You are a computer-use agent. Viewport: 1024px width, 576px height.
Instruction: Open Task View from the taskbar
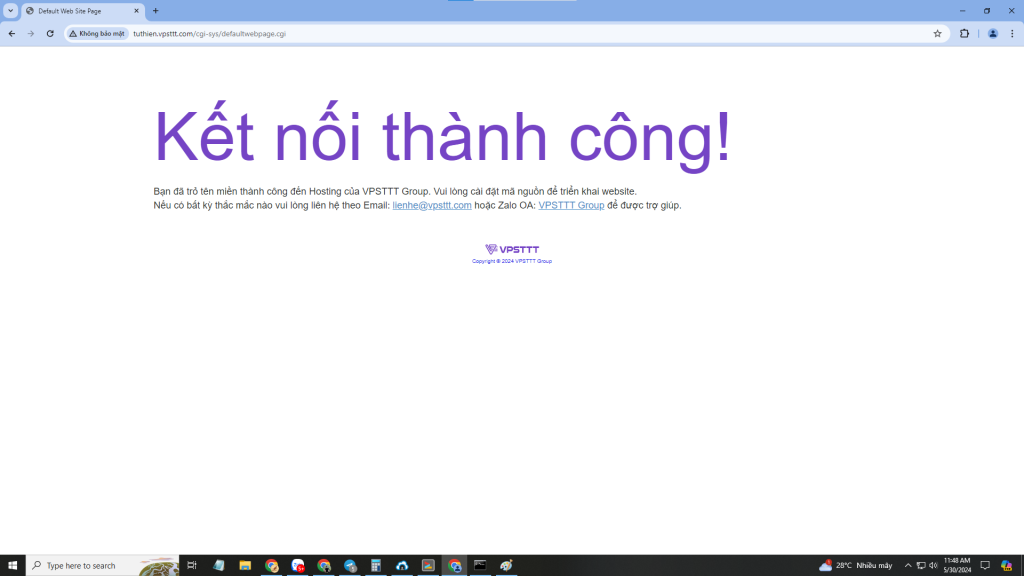coord(192,566)
